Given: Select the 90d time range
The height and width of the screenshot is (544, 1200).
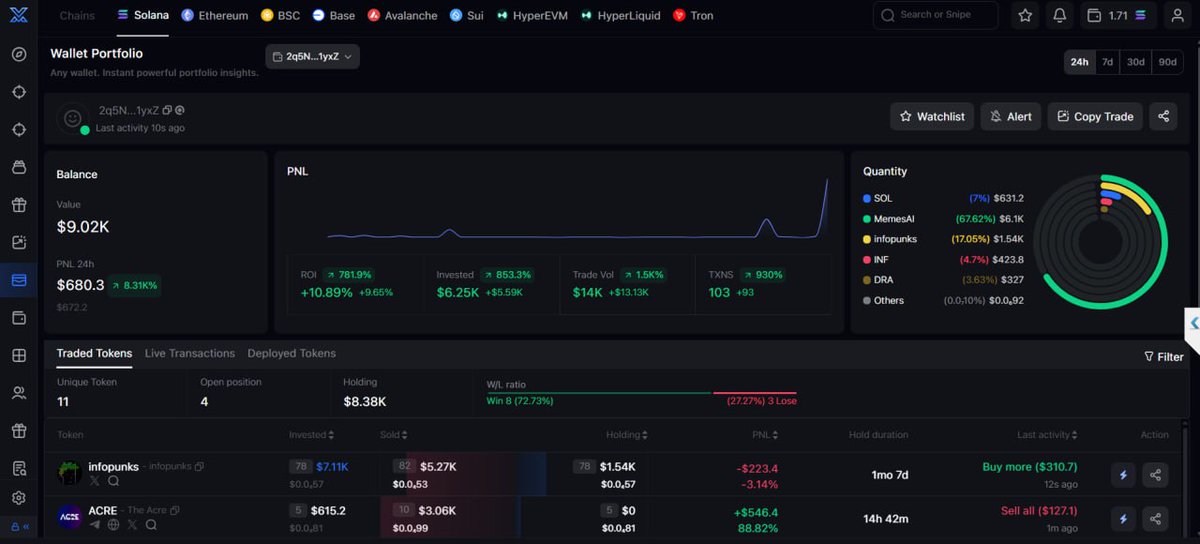Looking at the screenshot, I should click(x=1167, y=62).
